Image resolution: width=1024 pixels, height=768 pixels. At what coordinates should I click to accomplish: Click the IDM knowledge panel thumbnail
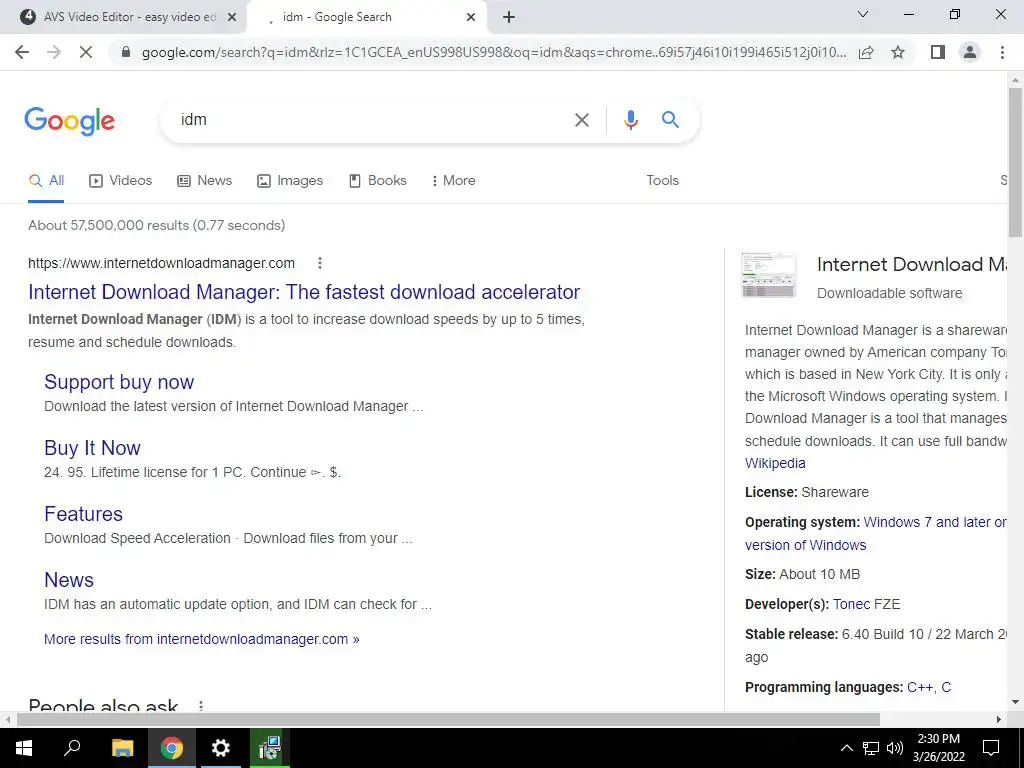pyautogui.click(x=769, y=275)
